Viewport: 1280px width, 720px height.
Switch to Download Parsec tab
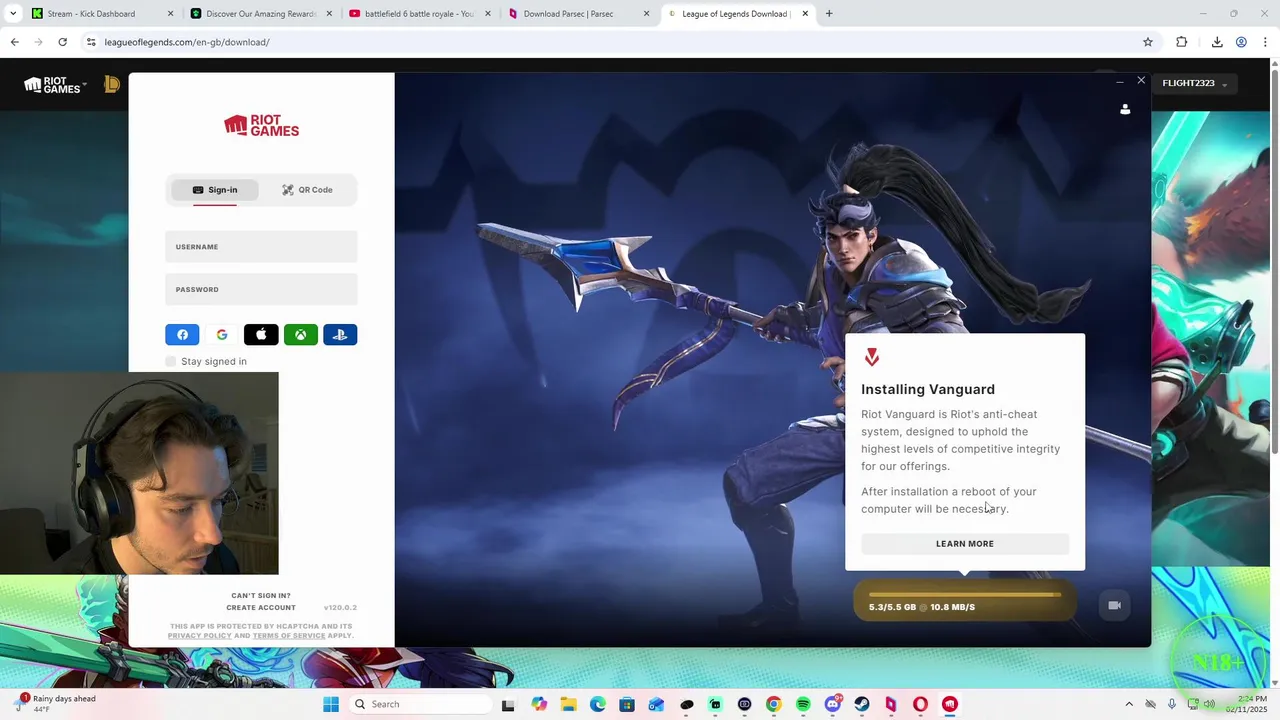(578, 14)
